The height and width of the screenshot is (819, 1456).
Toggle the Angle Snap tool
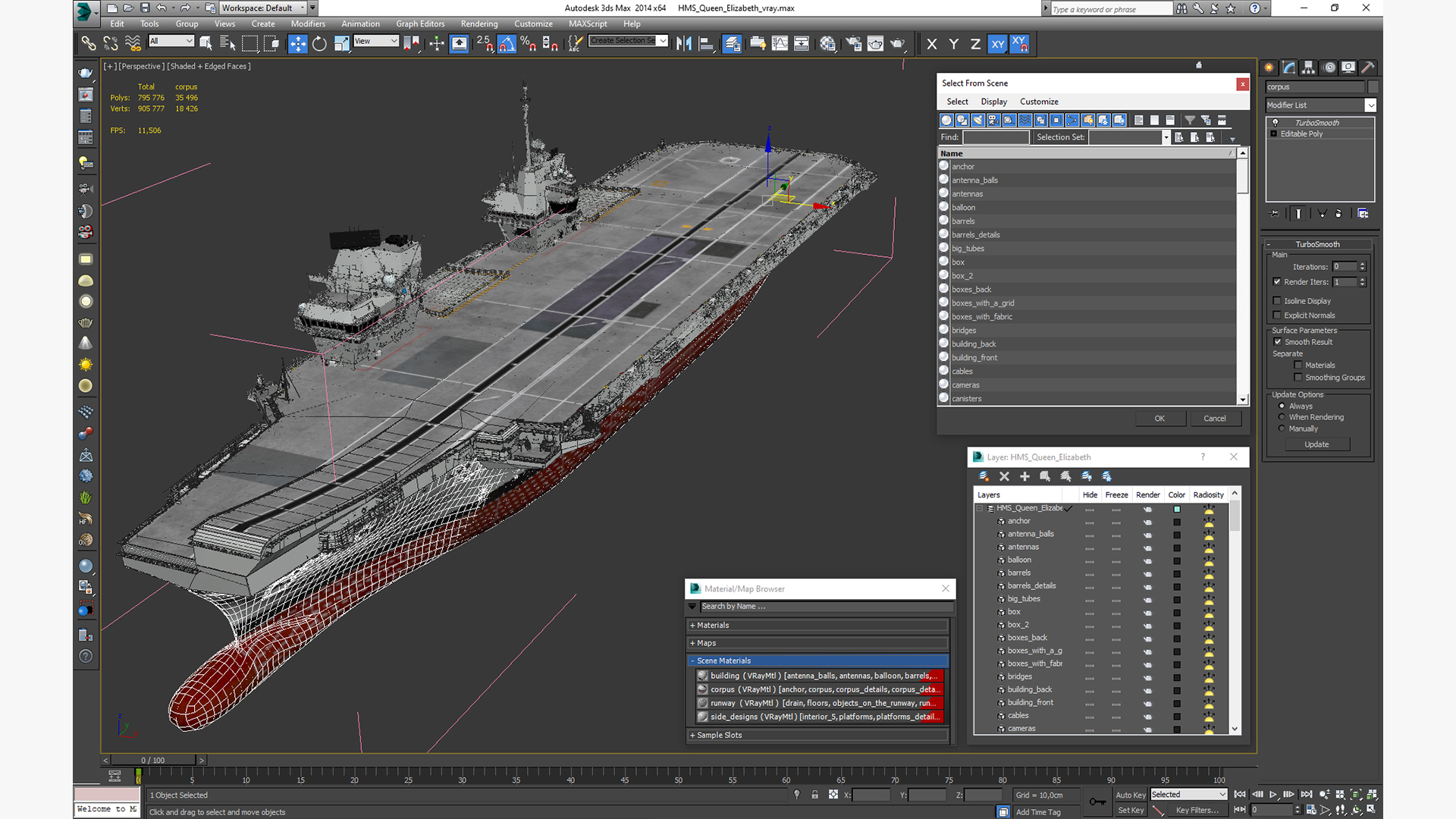pos(507,44)
